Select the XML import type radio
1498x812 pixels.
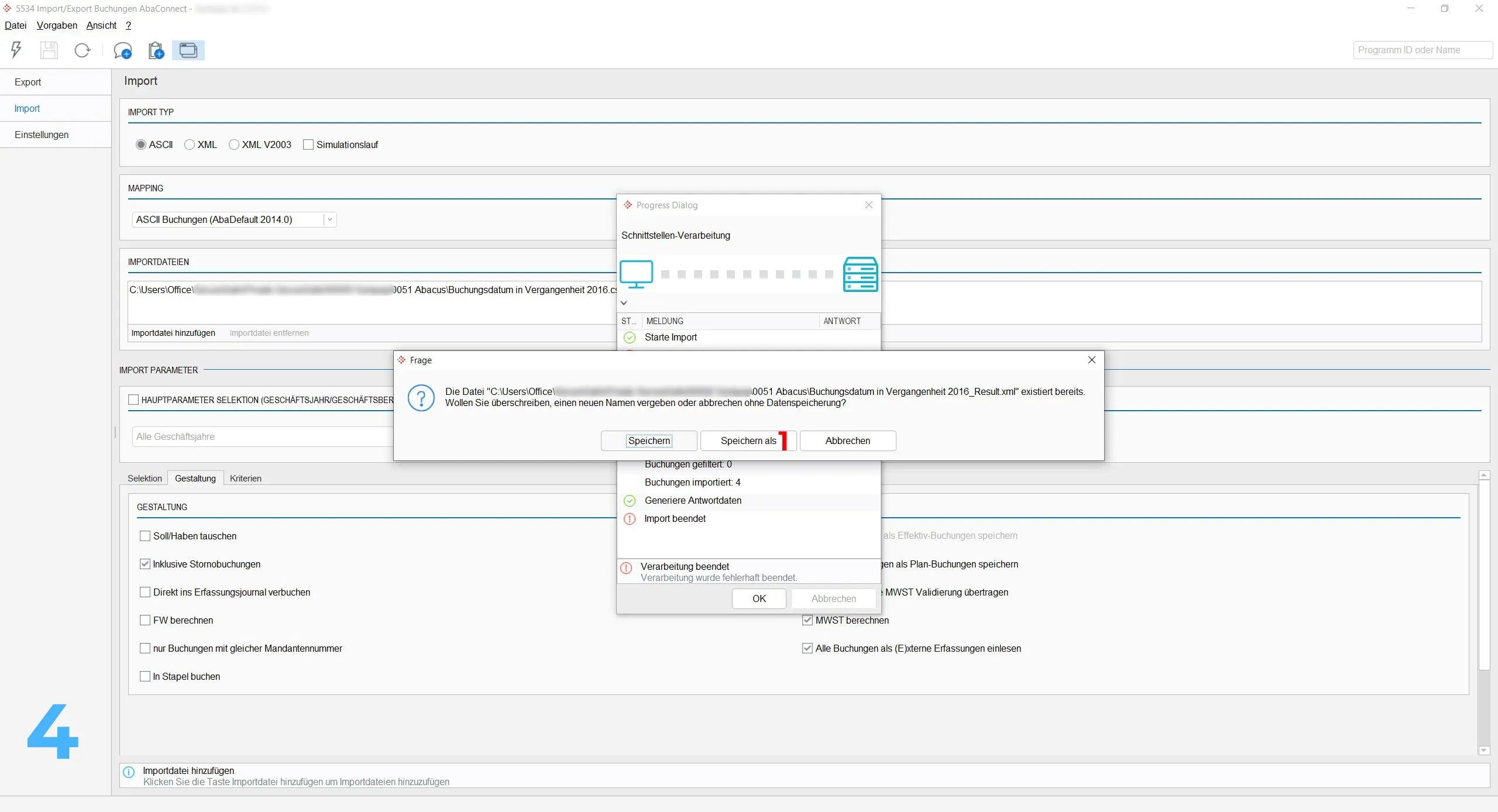(x=190, y=144)
